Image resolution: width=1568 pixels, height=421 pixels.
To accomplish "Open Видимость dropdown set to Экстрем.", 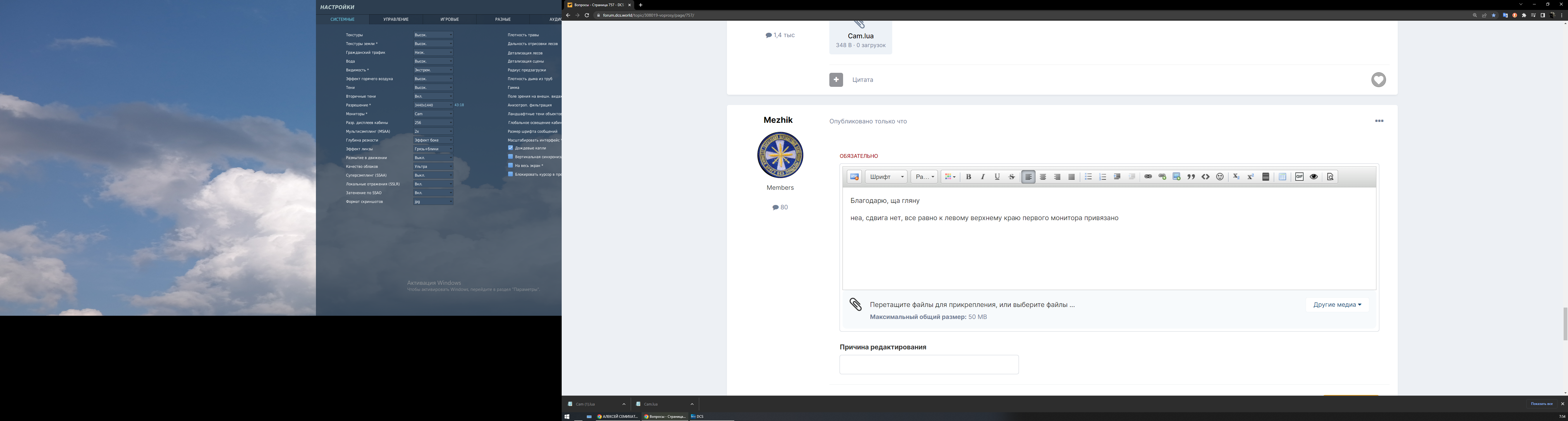I will 433,70.
